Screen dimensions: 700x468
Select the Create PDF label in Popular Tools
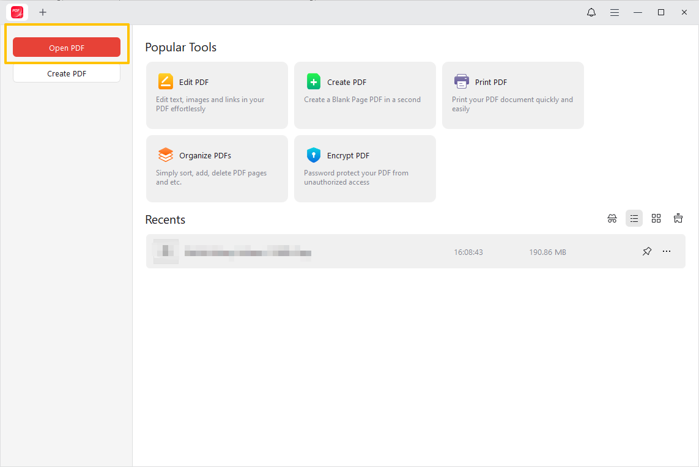click(346, 82)
